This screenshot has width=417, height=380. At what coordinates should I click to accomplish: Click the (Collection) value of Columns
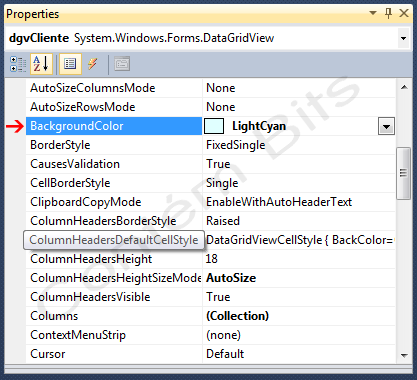(237, 316)
